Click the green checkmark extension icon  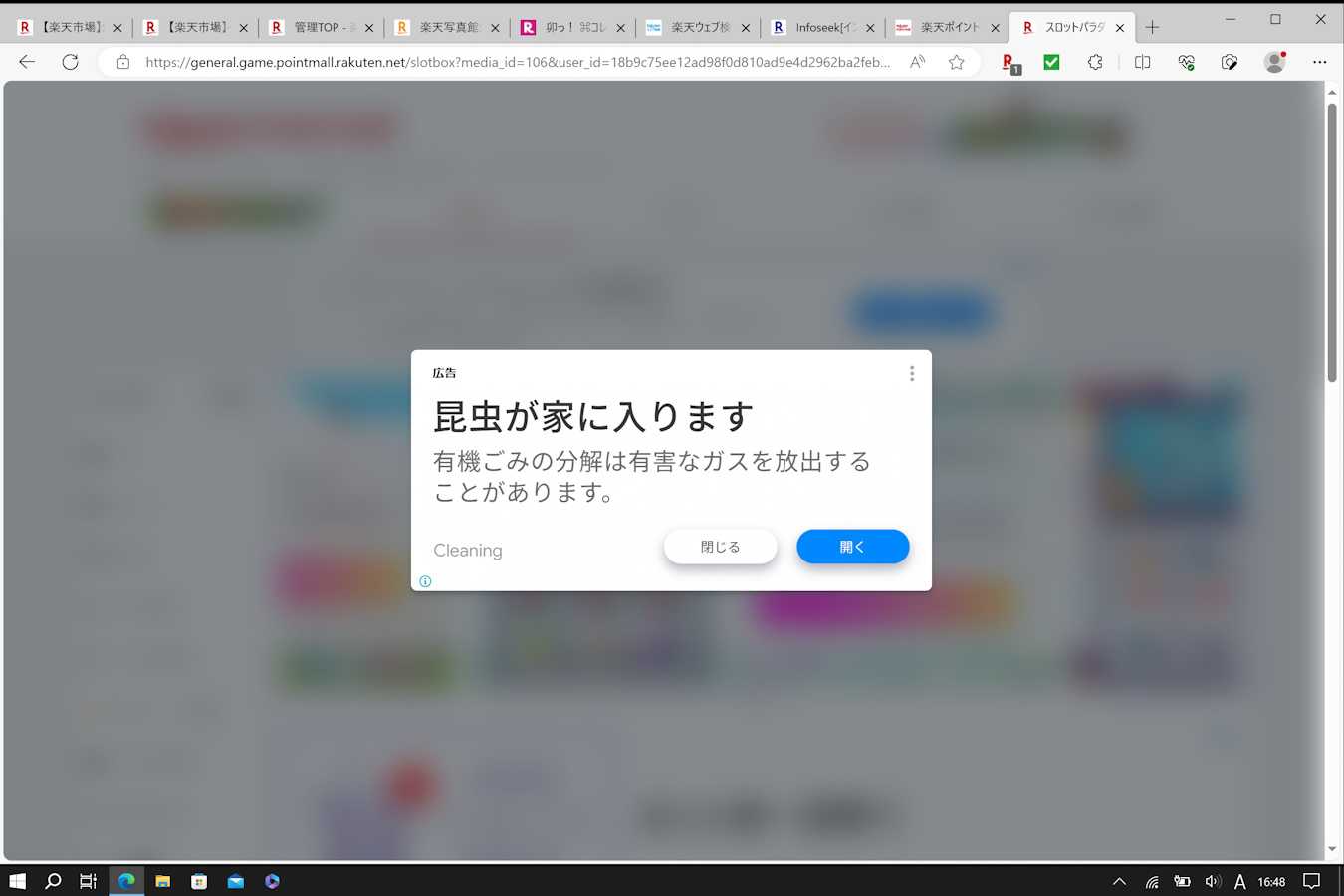(1051, 62)
